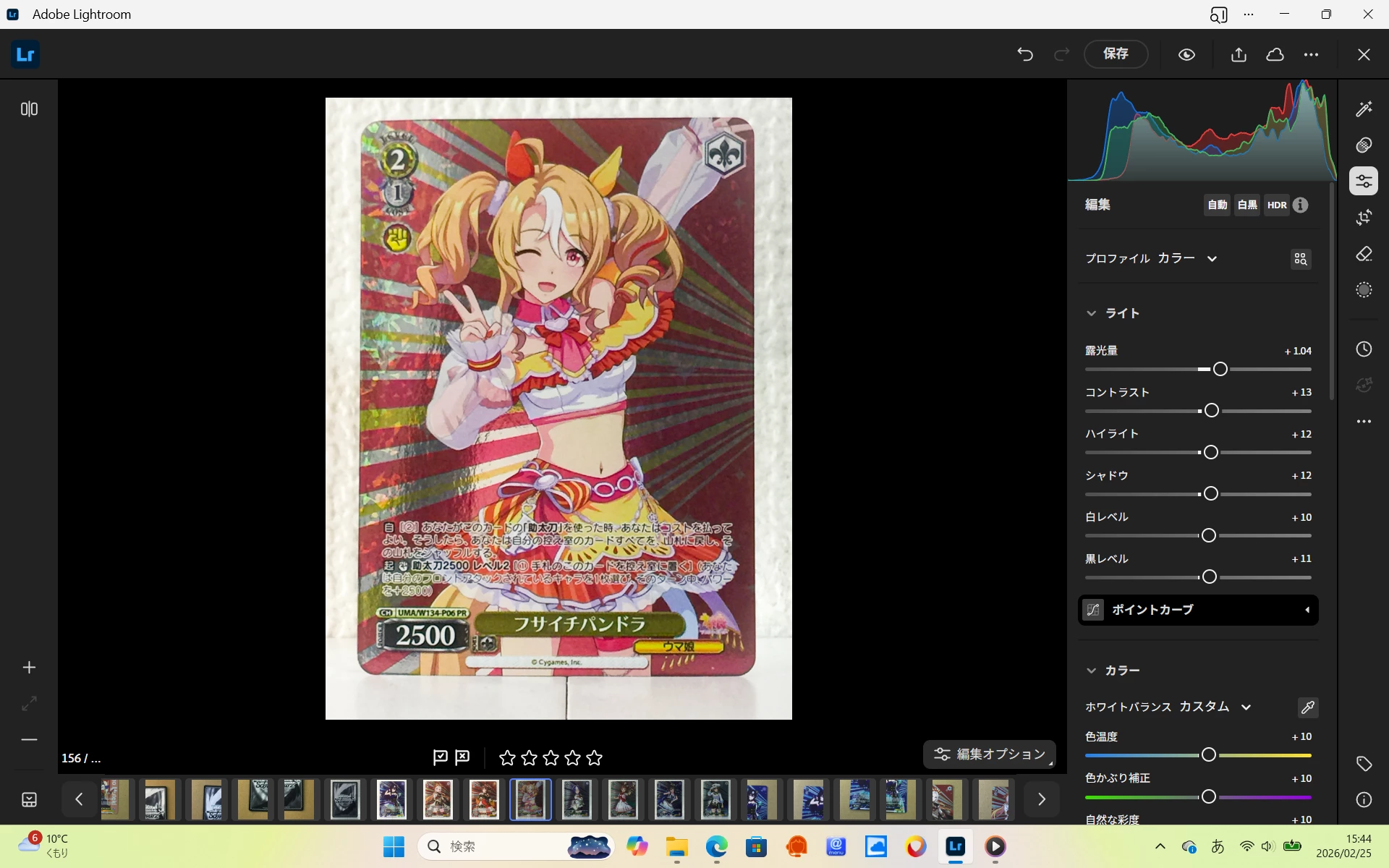Image resolution: width=1389 pixels, height=868 pixels.
Task: Select the remove eraser tool
Action: point(1364,254)
